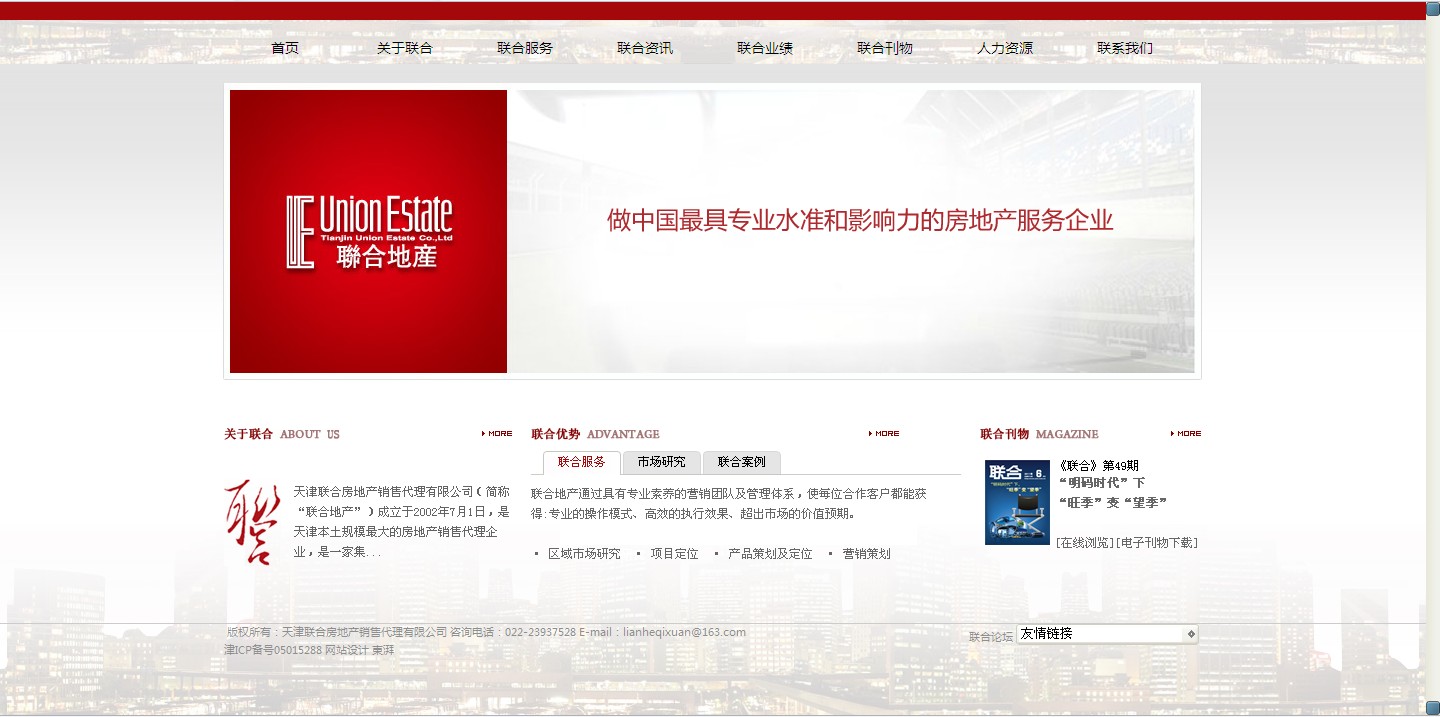Click the [电子刊物下载] download link

(1156, 543)
